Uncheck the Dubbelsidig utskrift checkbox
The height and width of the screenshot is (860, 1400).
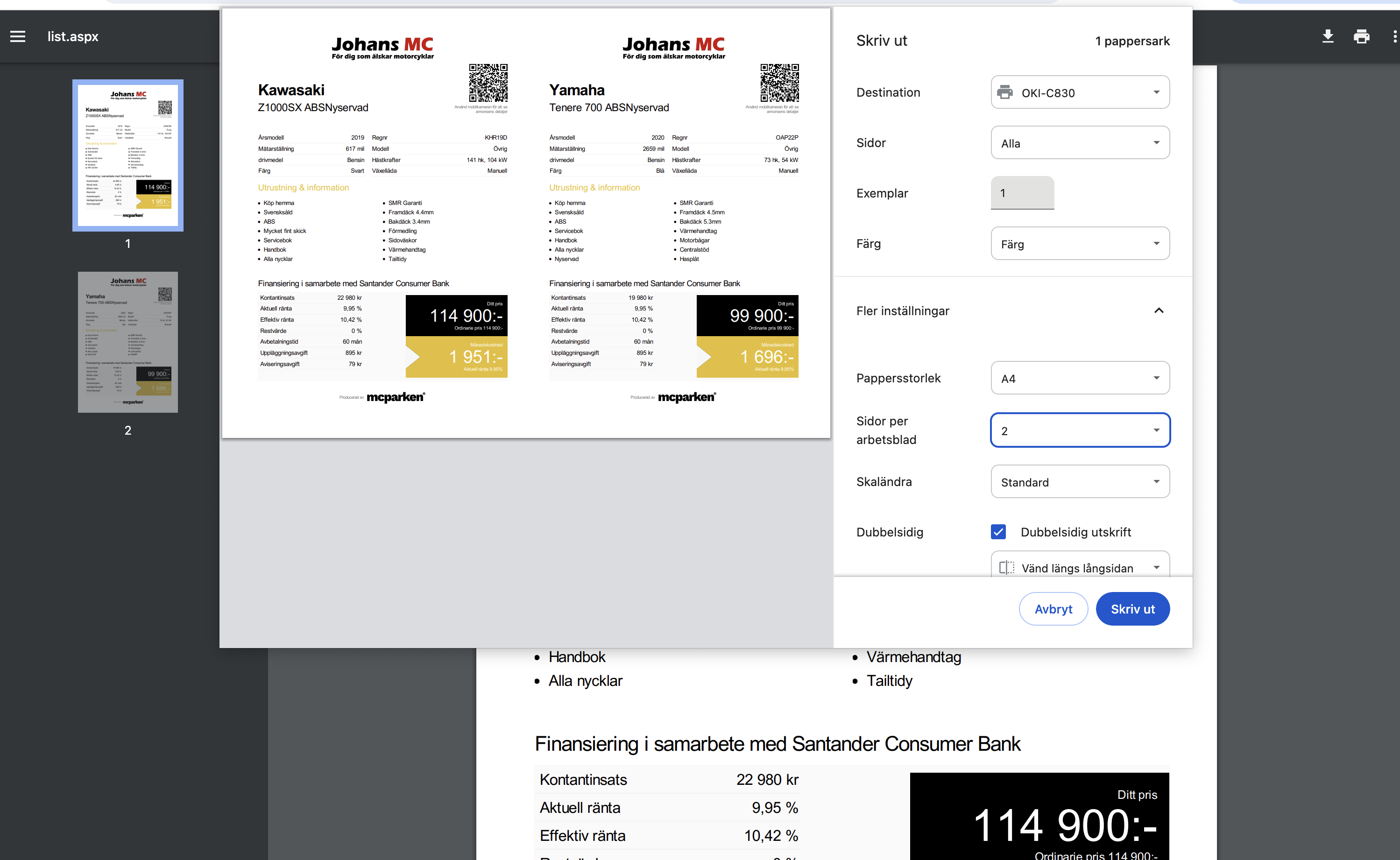(998, 532)
